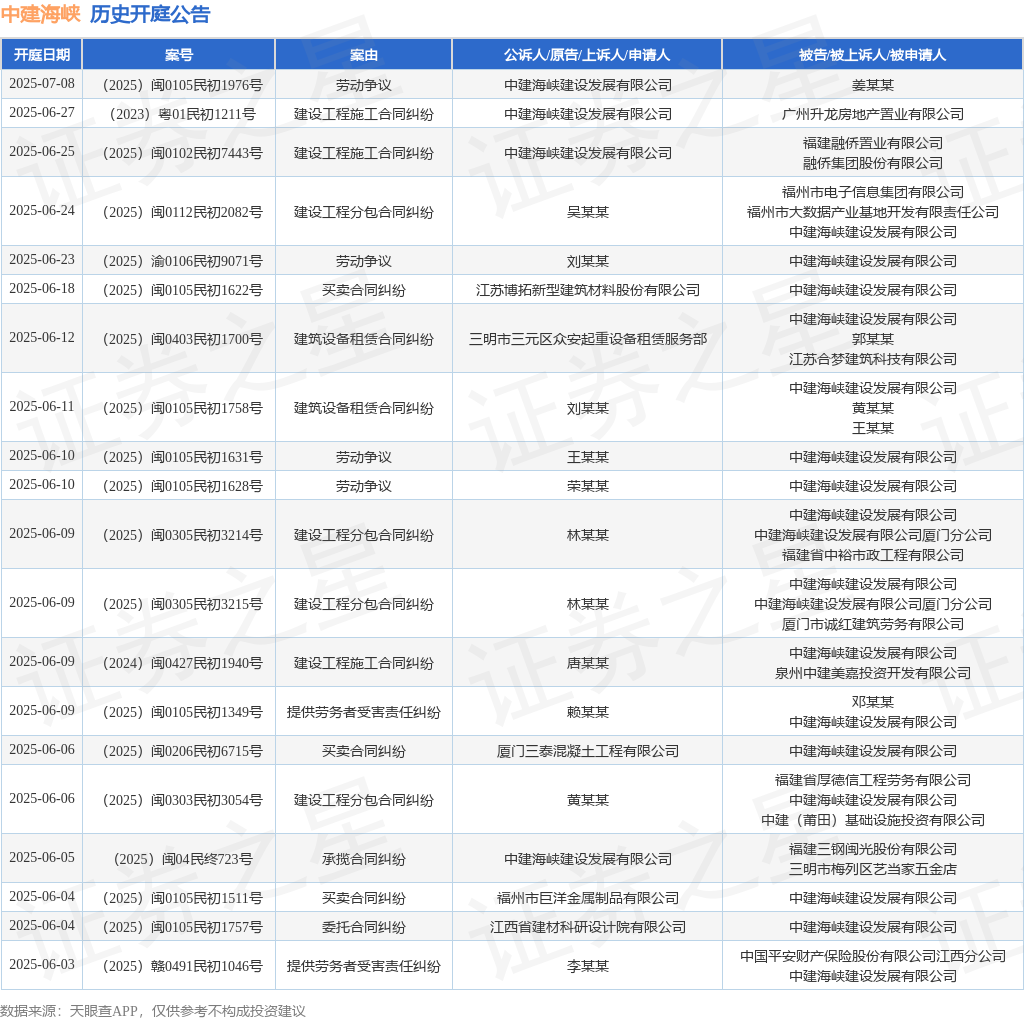Click plaintiff 福州市巨洋金属制品有限公司
1024x1020 pixels.
[588, 898]
